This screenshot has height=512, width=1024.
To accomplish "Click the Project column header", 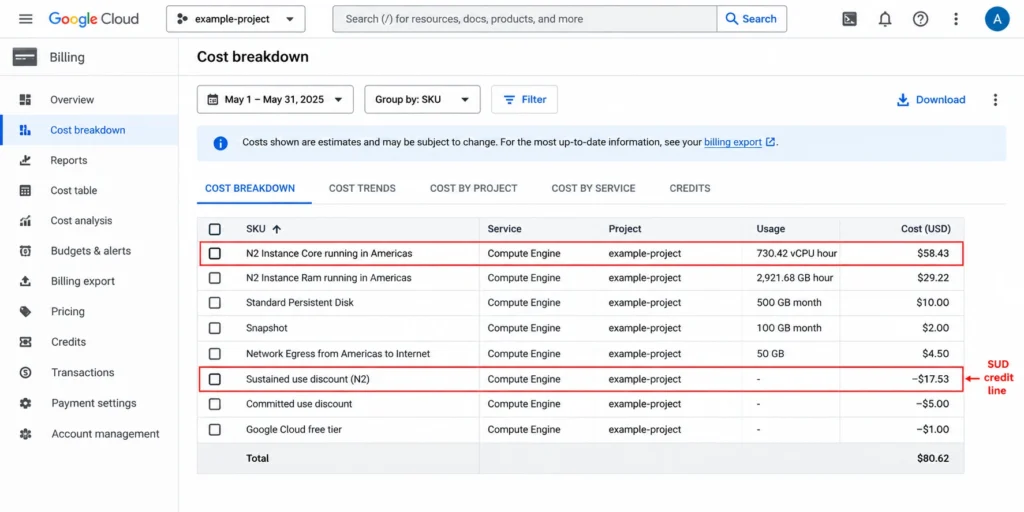I will [x=625, y=229].
